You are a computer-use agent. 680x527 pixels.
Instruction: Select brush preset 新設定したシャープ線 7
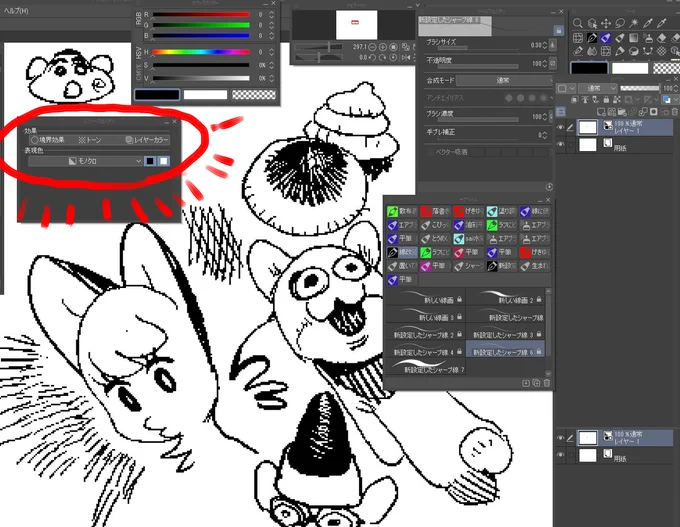click(425, 367)
